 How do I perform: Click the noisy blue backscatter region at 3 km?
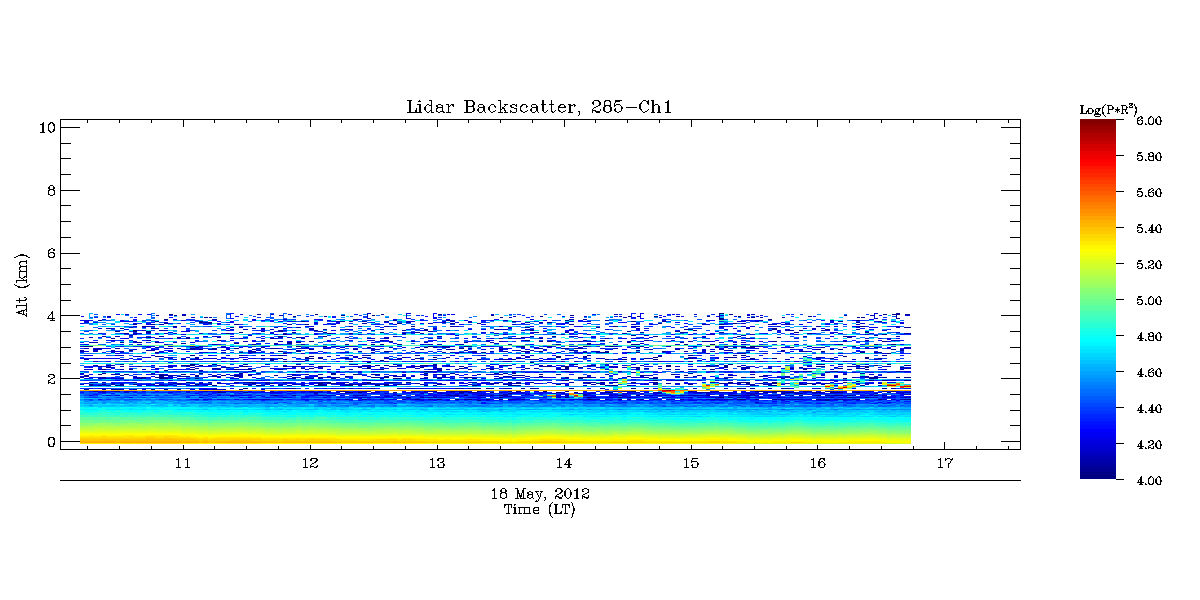(x=495, y=347)
